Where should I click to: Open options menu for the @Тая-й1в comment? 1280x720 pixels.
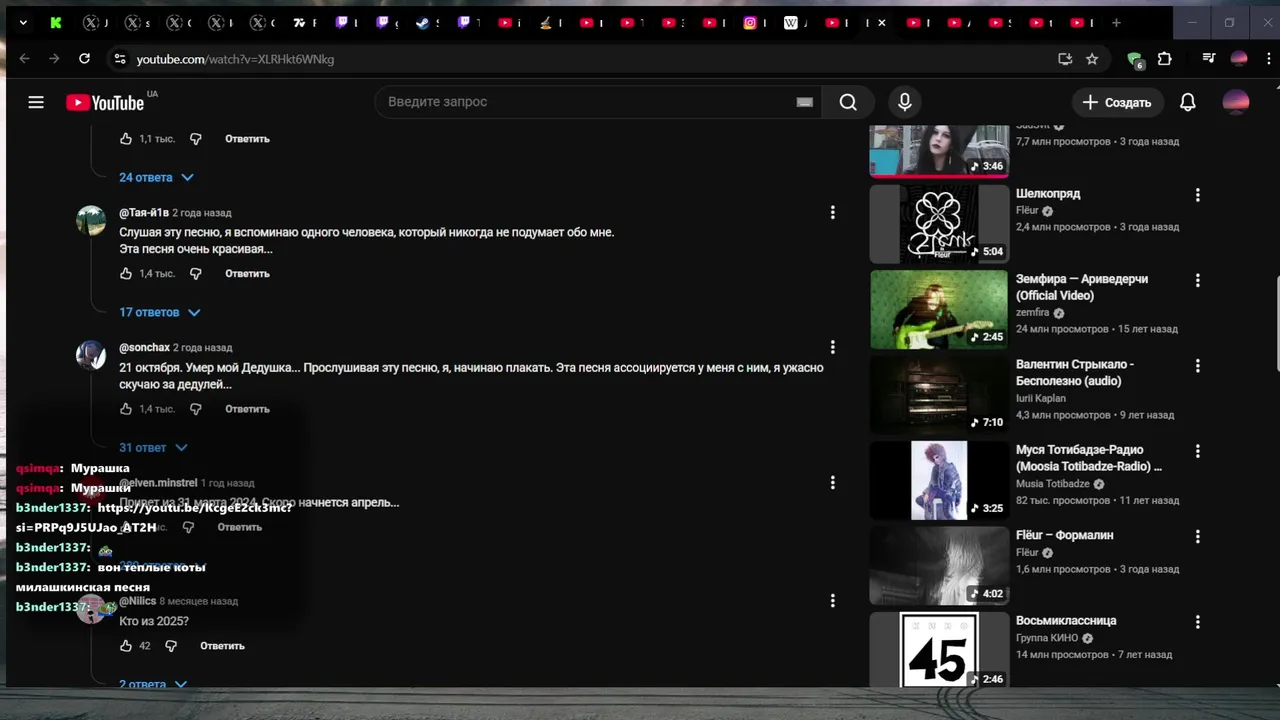pos(832,212)
